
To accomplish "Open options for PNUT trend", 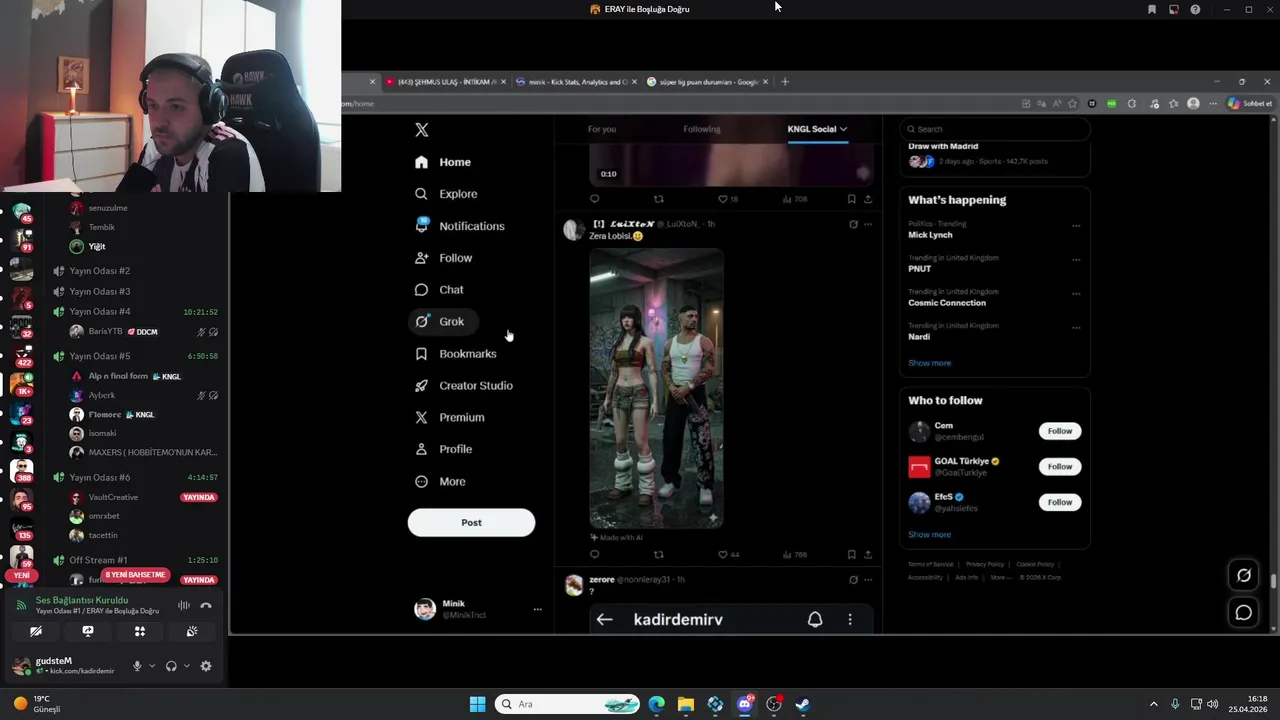I will pyautogui.click(x=1076, y=260).
